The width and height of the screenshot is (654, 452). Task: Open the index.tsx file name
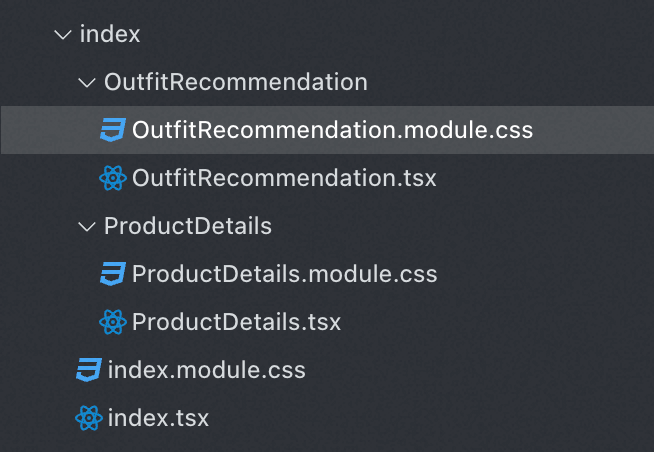point(158,418)
